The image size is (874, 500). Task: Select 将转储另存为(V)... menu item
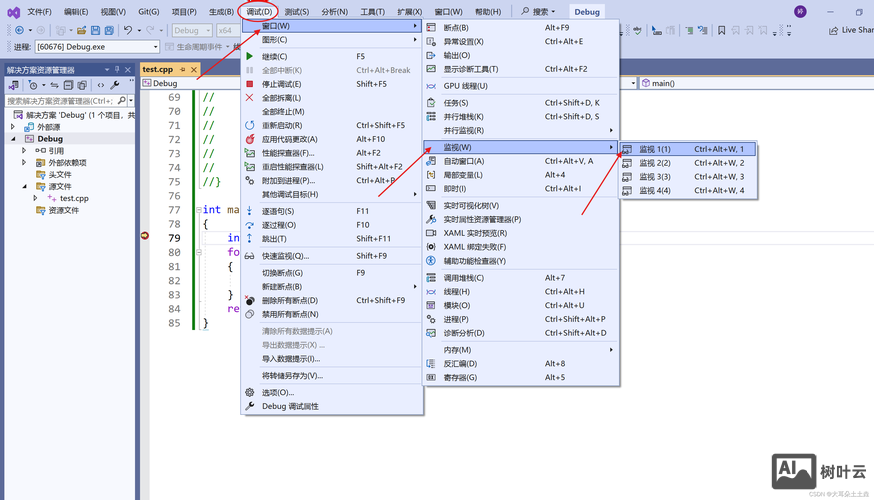click(x=332, y=375)
